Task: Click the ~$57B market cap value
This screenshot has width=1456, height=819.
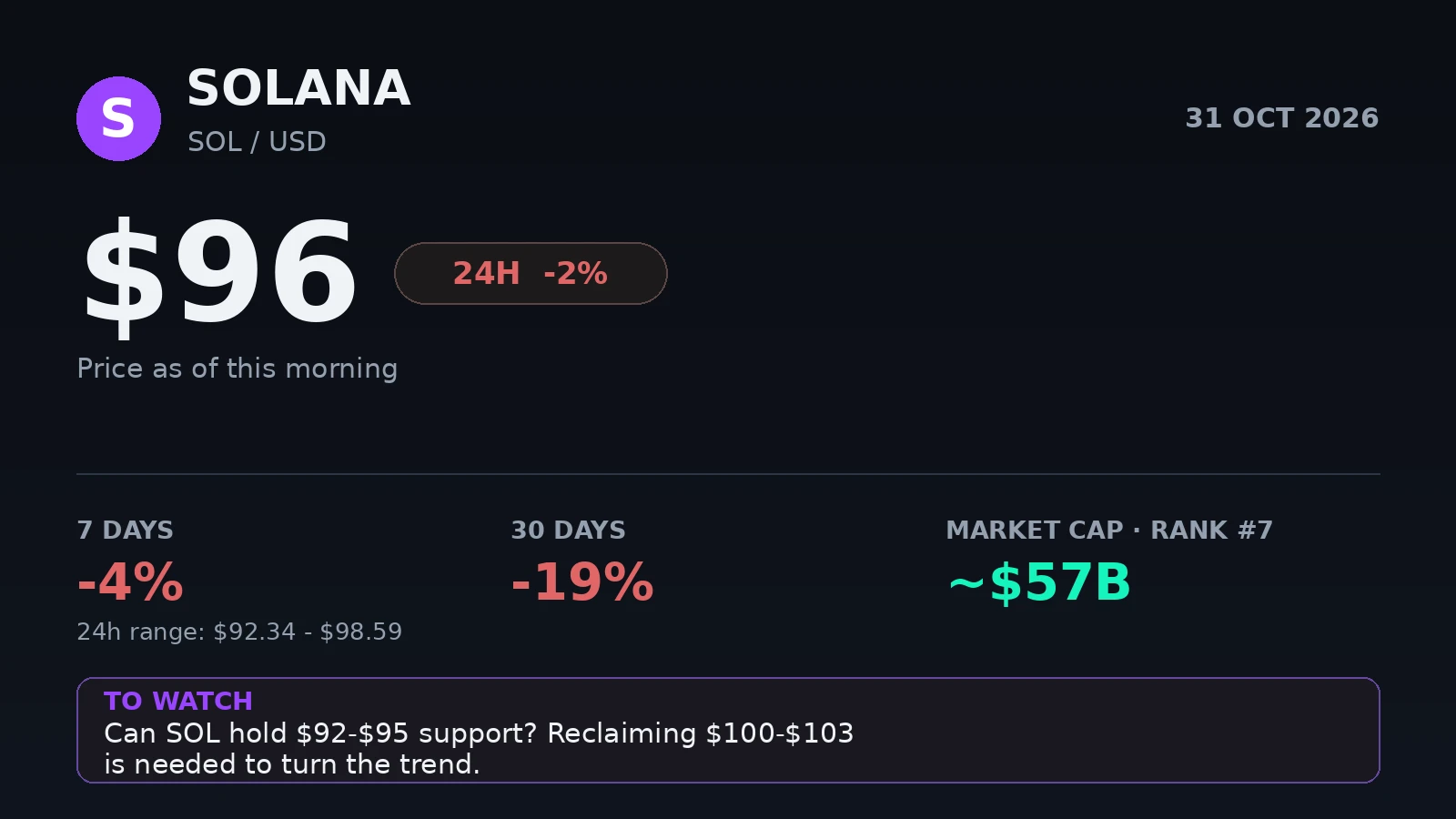Action: tap(1039, 582)
